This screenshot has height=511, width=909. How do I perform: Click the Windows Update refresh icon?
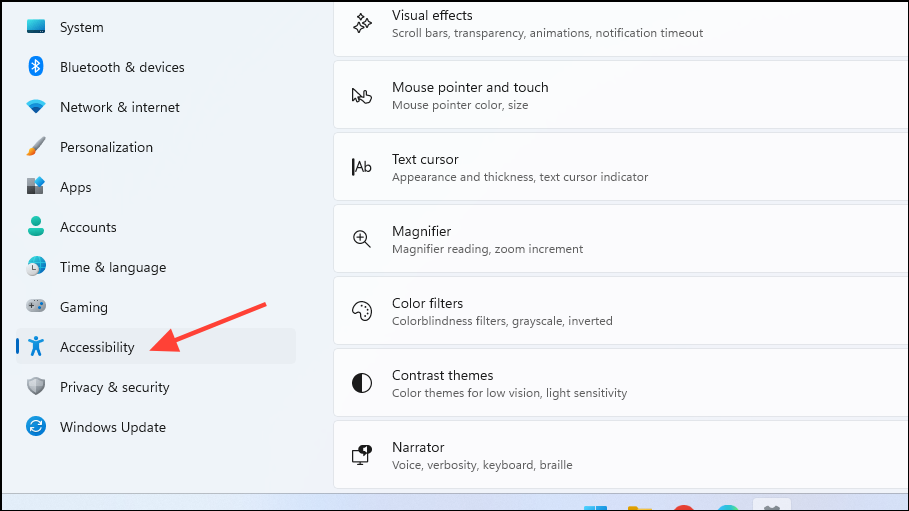(36, 426)
